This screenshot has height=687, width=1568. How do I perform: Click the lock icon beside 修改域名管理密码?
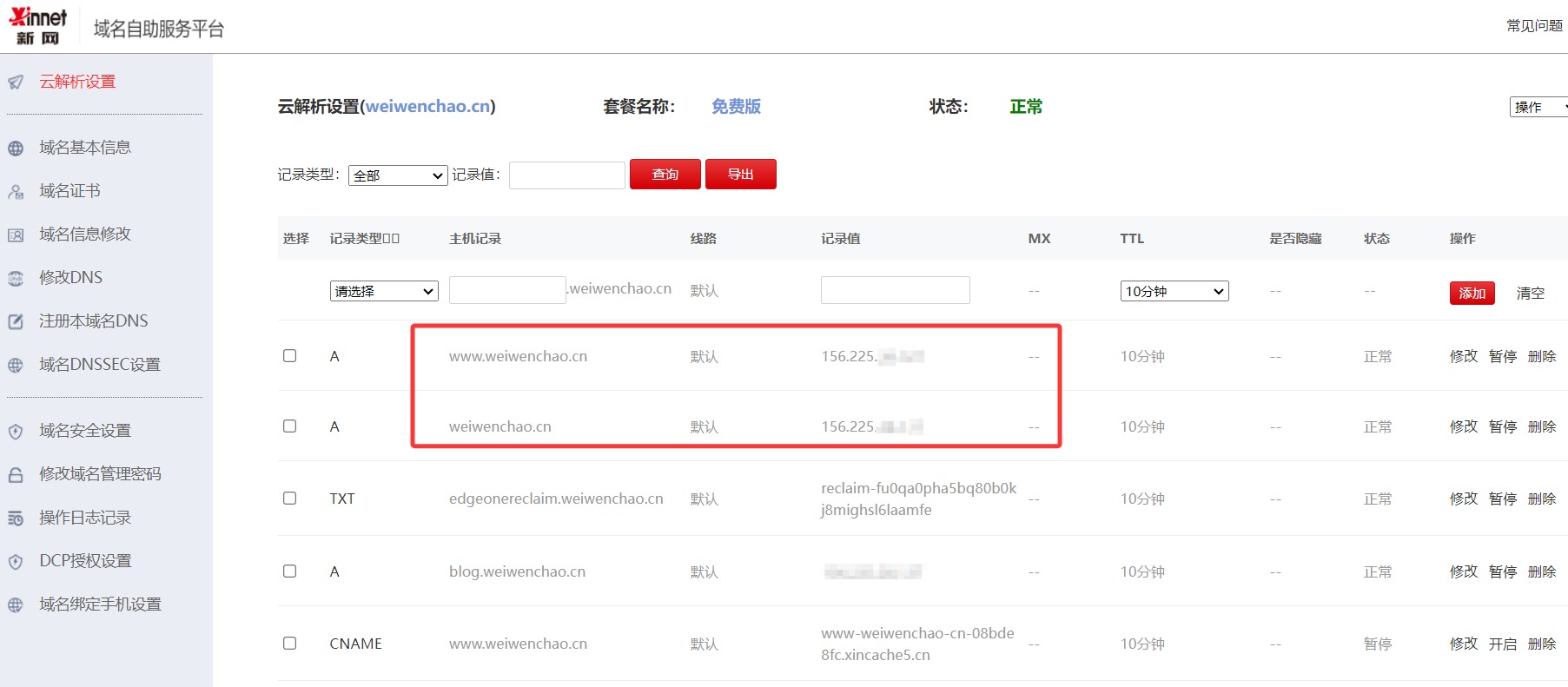tap(16, 475)
